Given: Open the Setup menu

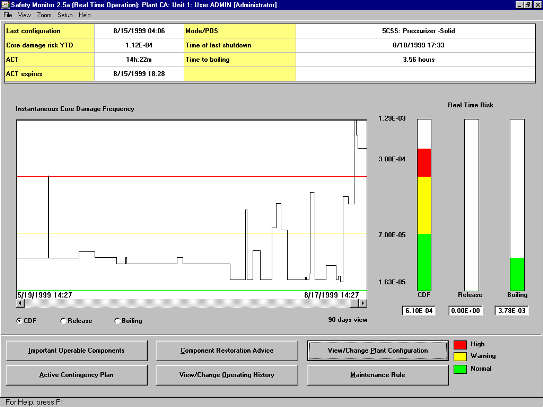Looking at the screenshot, I should coord(65,15).
